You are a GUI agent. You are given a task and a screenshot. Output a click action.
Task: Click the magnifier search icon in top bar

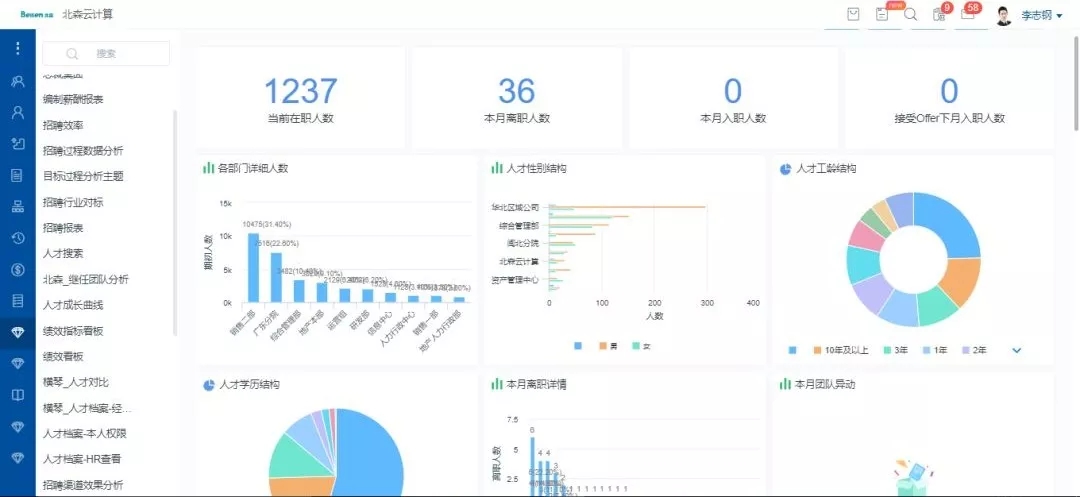[911, 14]
